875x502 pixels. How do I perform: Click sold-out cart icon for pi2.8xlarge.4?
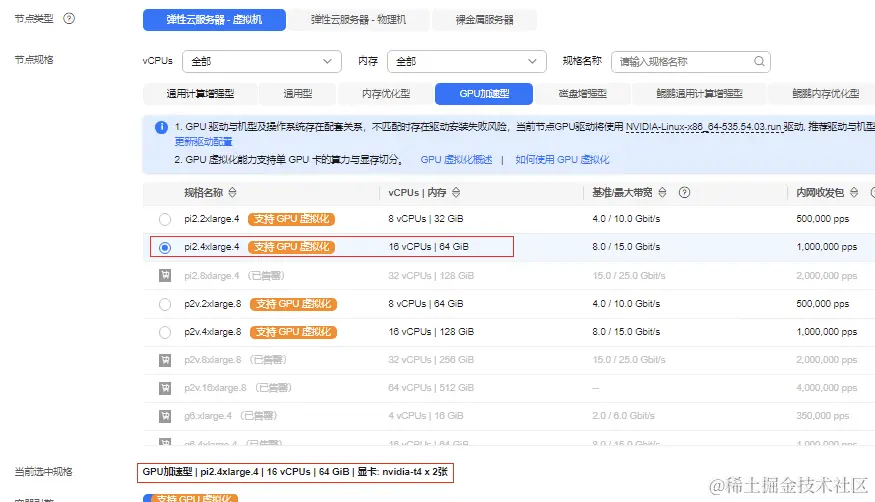click(165, 276)
